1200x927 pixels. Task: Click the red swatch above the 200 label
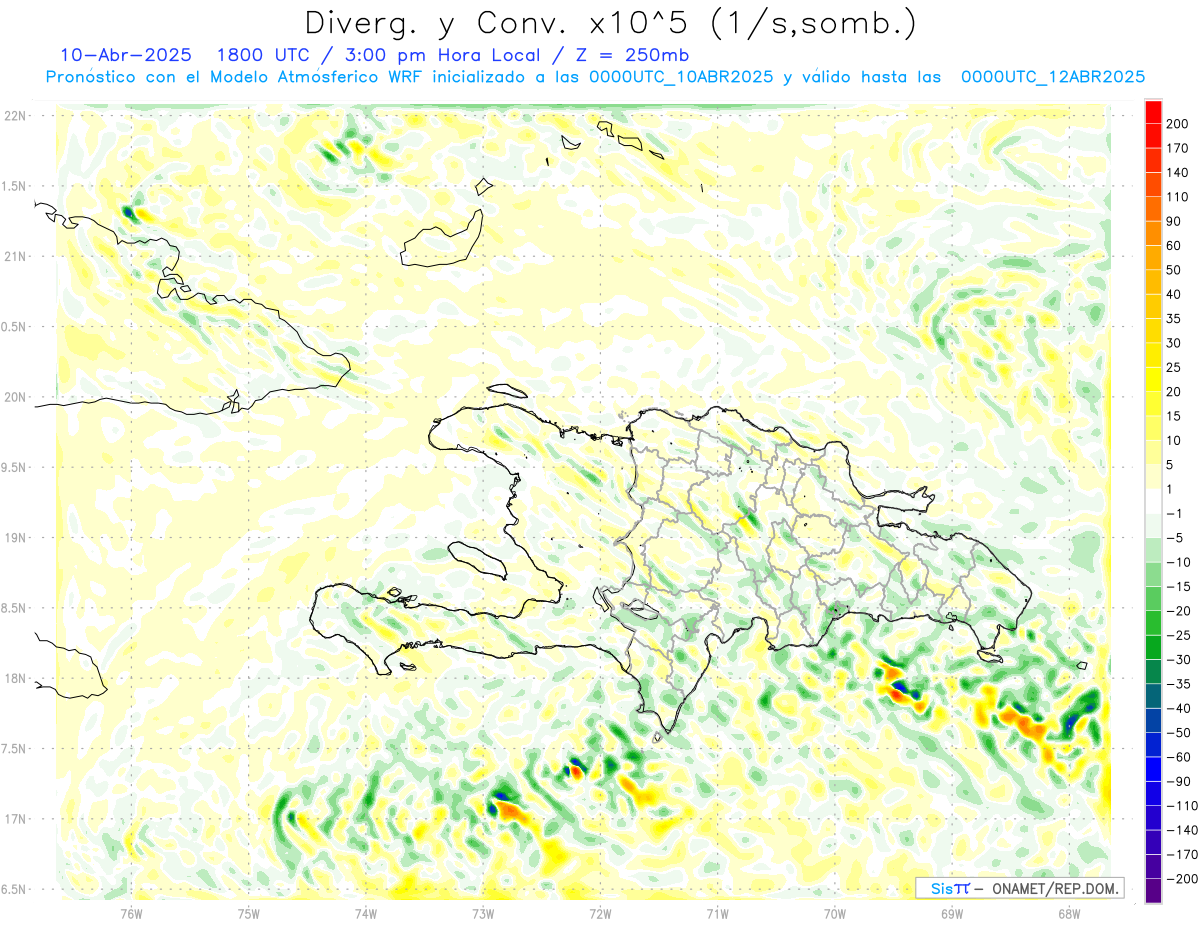1153,112
